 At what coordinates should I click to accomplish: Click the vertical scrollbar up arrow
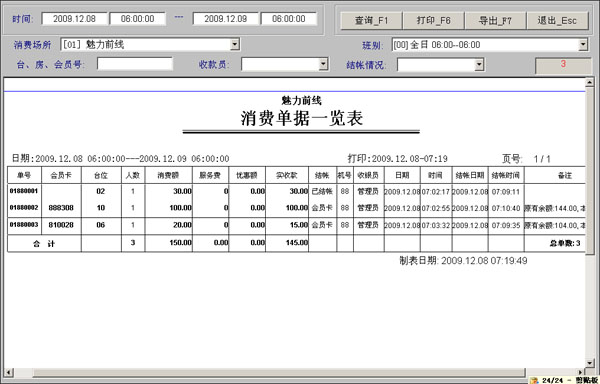(x=590, y=82)
